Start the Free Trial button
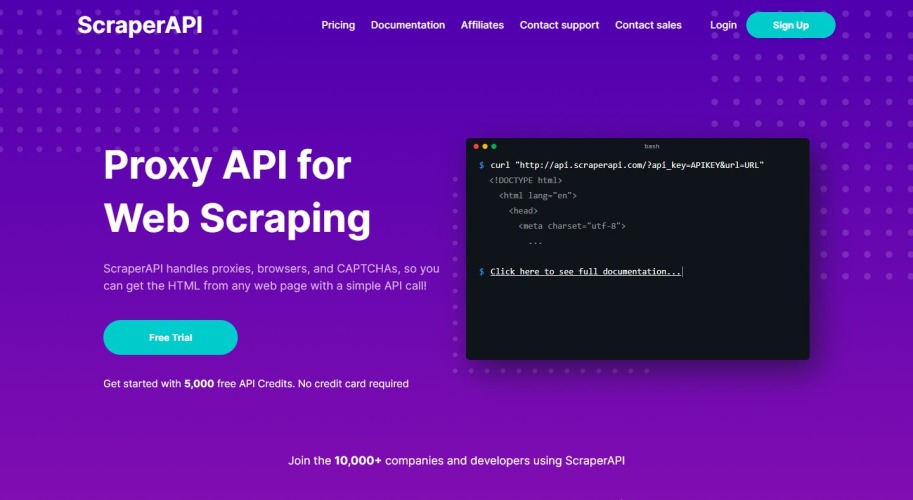The width and height of the screenshot is (913, 500). 171,337
